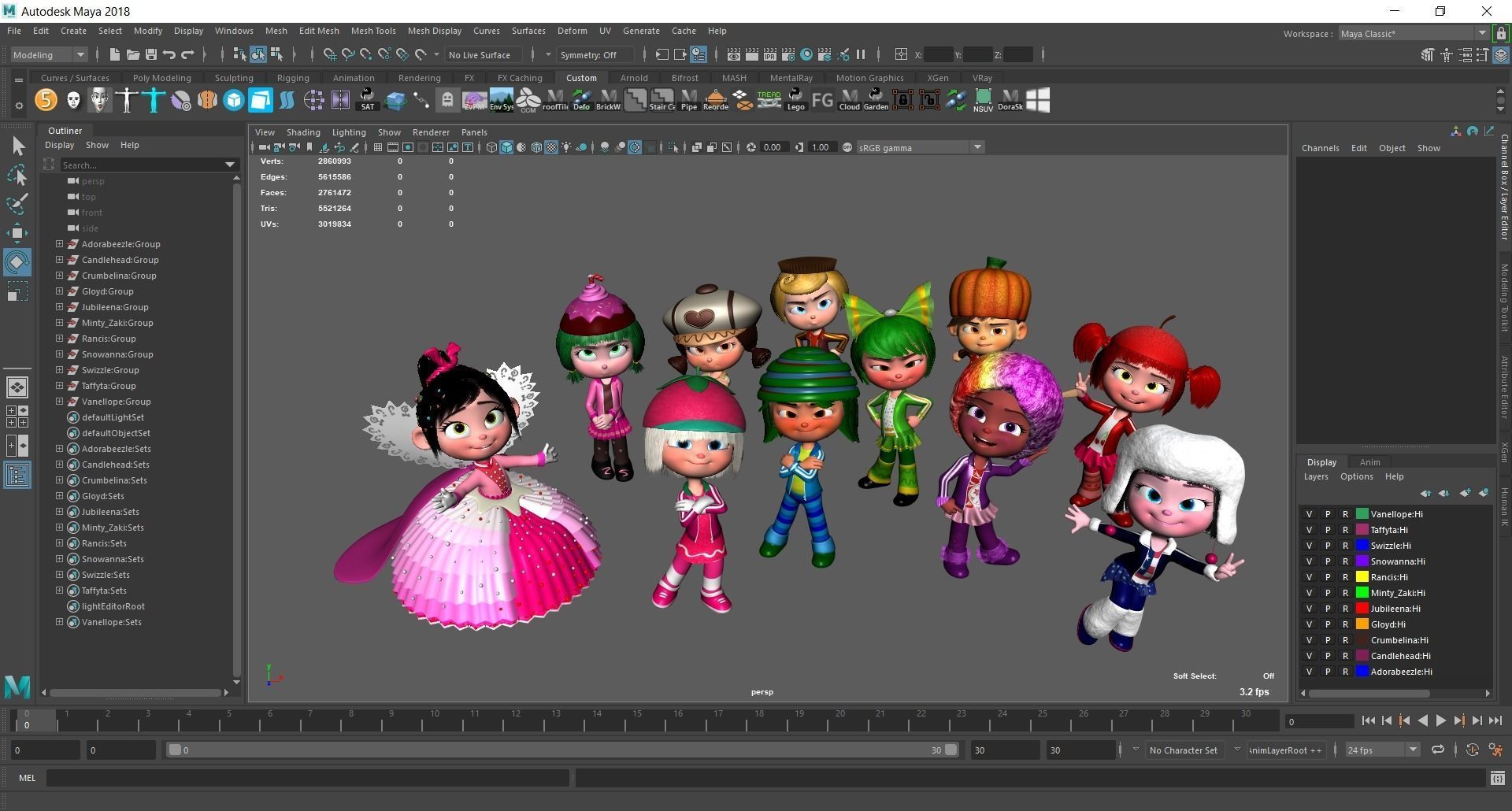1512x811 pixels.
Task: Open the Outliner search filter dropdown arrow
Action: click(x=230, y=165)
